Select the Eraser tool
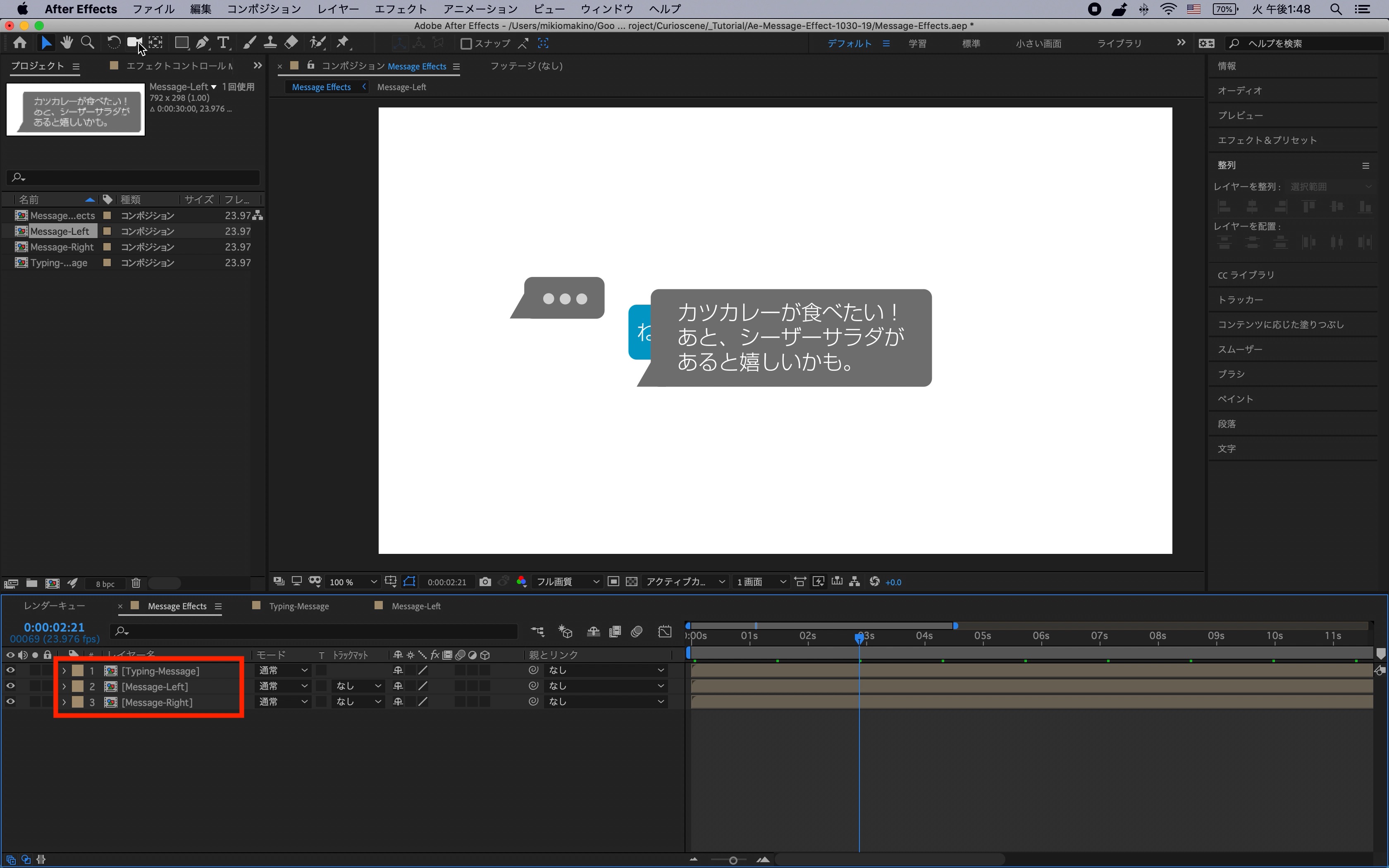 coord(291,43)
